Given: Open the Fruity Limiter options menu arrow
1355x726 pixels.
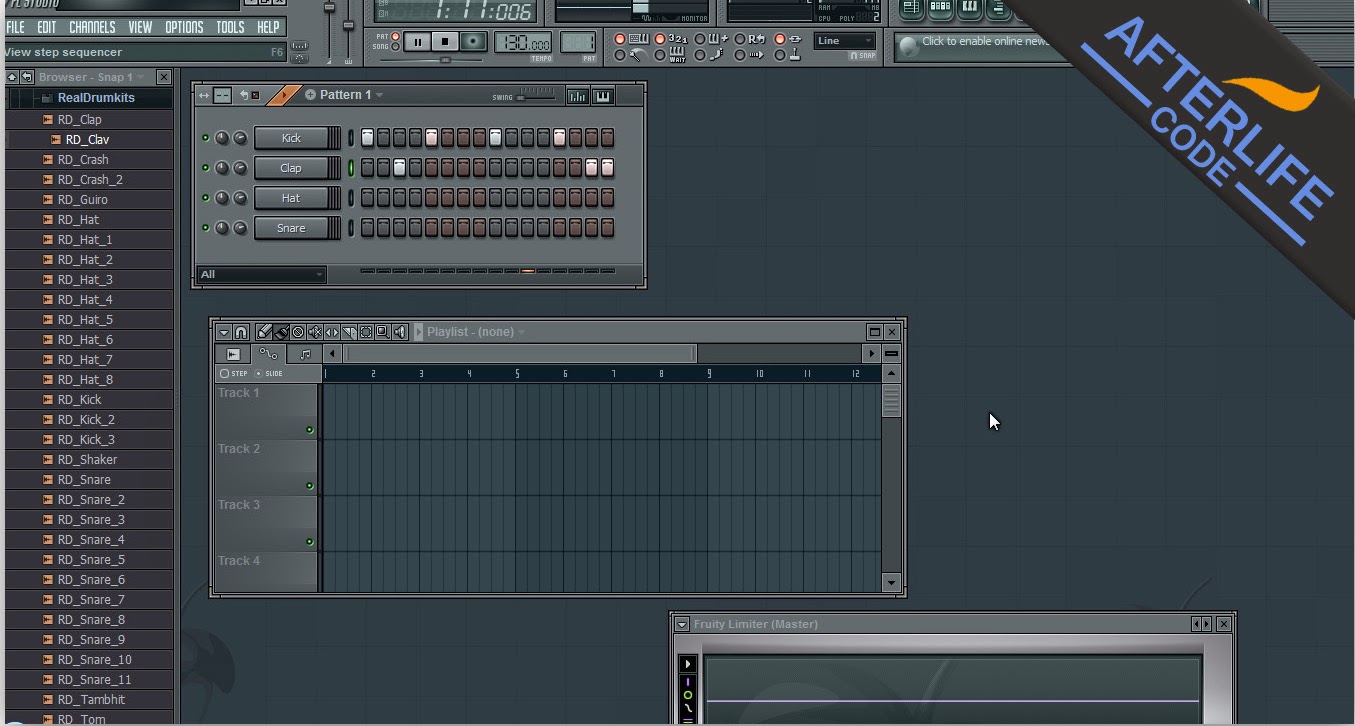Looking at the screenshot, I should (x=682, y=624).
